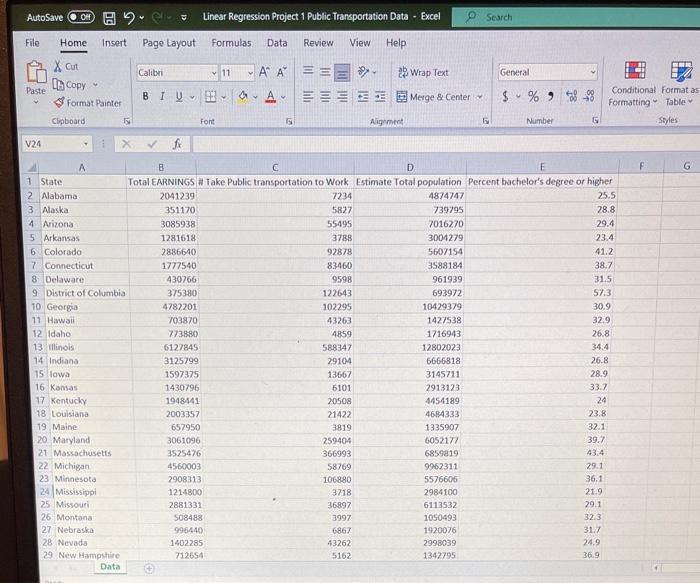Image resolution: width=700 pixels, height=583 pixels.
Task: Switch to the Formulas tab
Action: pyautogui.click(x=231, y=43)
